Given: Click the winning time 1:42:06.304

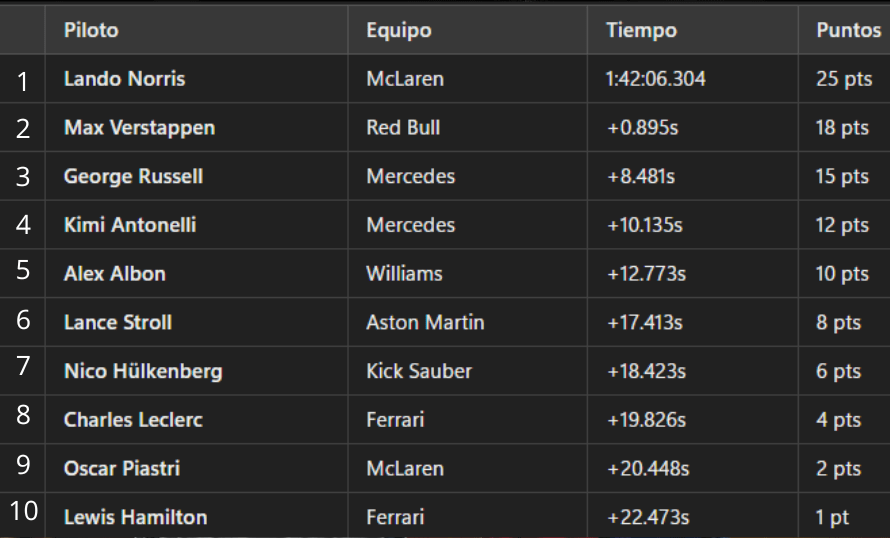Looking at the screenshot, I should click(656, 79).
